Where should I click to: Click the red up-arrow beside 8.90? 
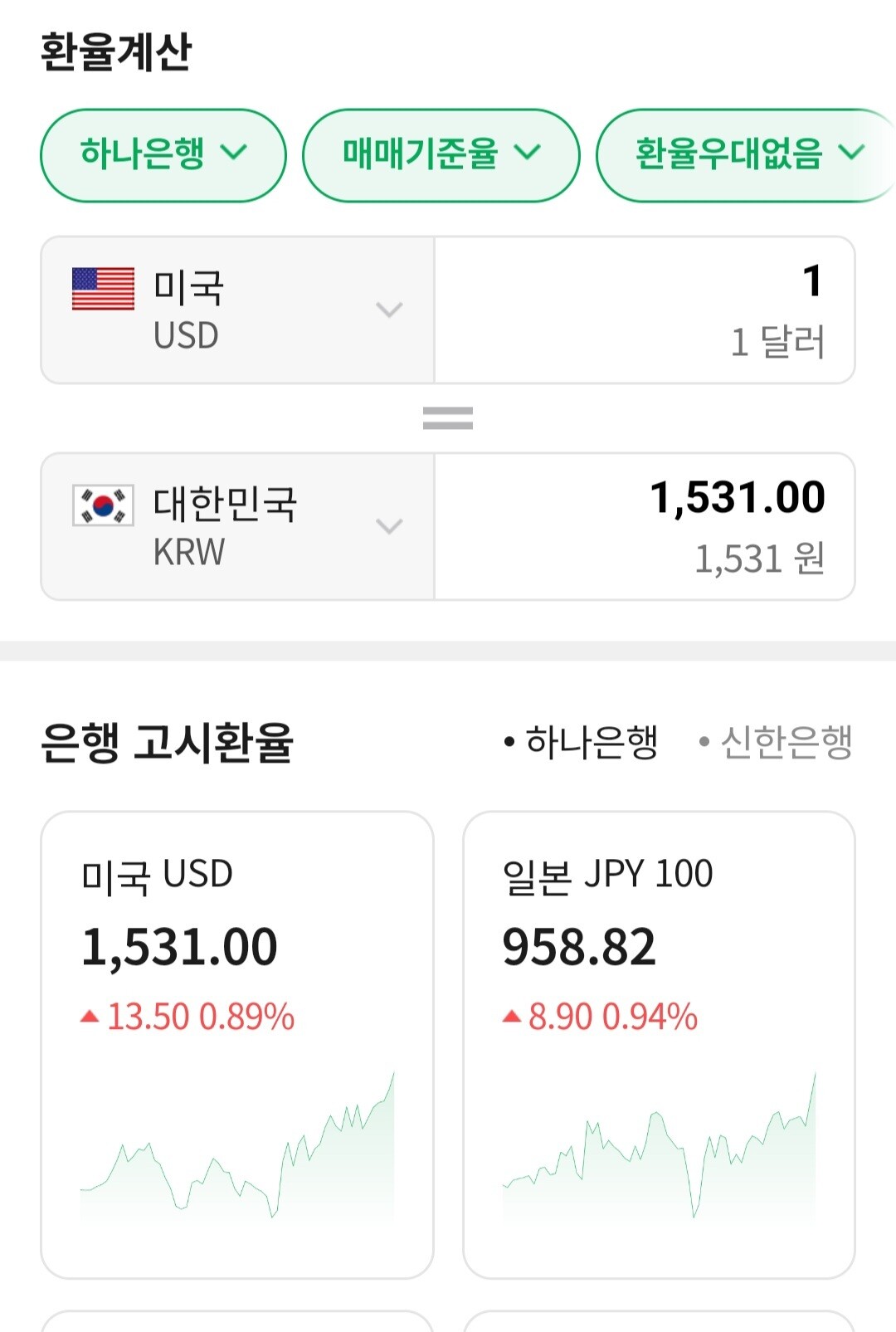[512, 1016]
